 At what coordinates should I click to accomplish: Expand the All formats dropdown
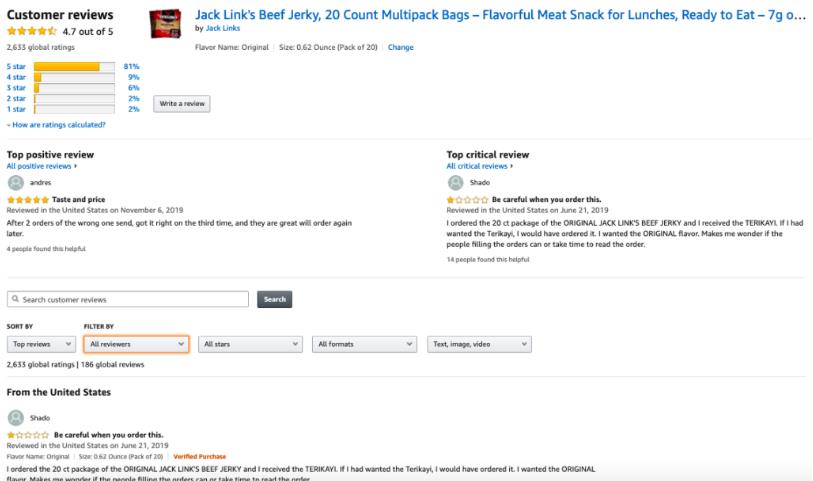tap(365, 344)
